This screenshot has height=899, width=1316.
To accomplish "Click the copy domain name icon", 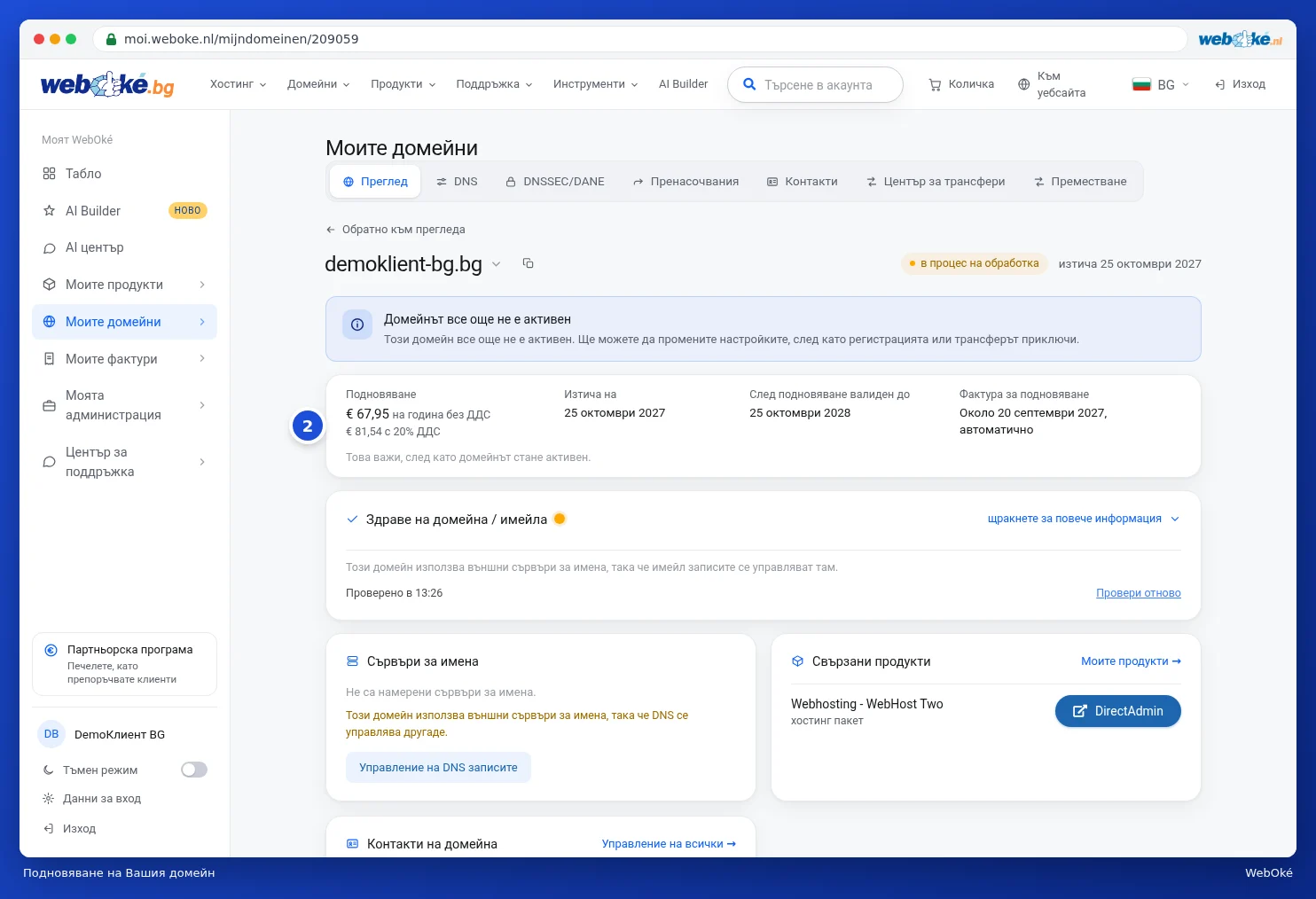I will [x=529, y=263].
